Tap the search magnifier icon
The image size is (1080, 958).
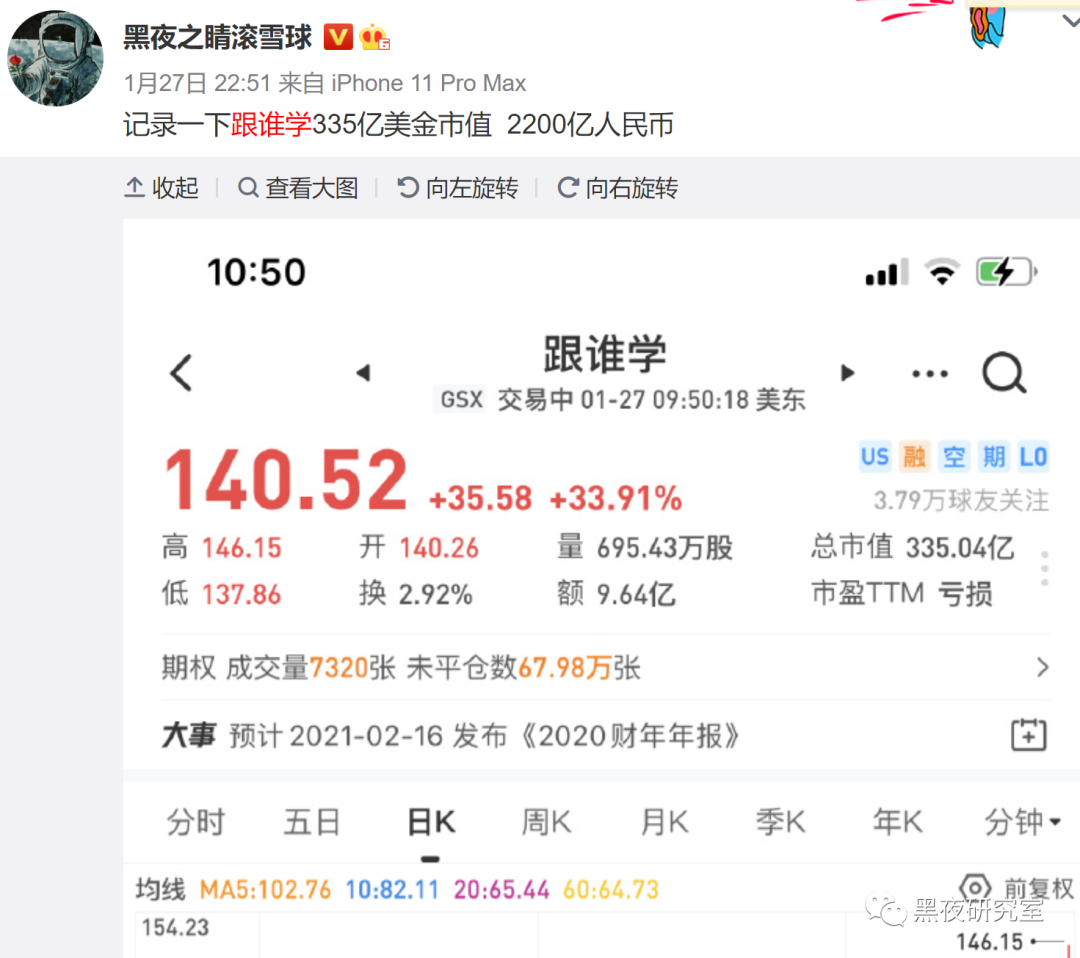point(1004,373)
